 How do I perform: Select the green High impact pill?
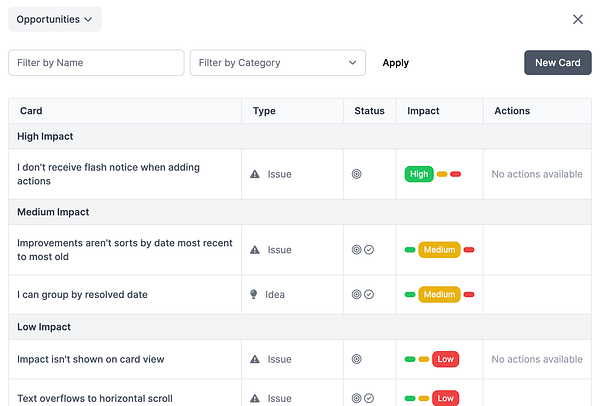click(x=419, y=174)
